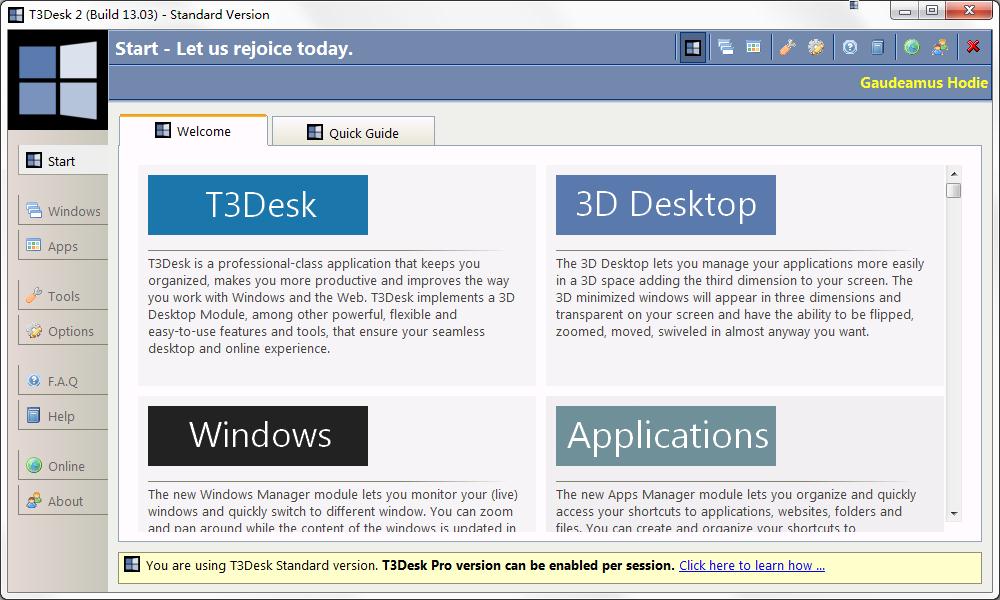
Task: Click the scroll down arrow of the Welcome panel
Action: tap(953, 513)
